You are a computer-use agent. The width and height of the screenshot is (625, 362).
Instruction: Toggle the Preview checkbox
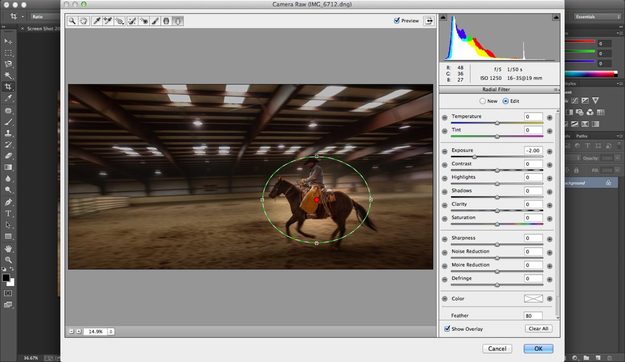(x=397, y=20)
